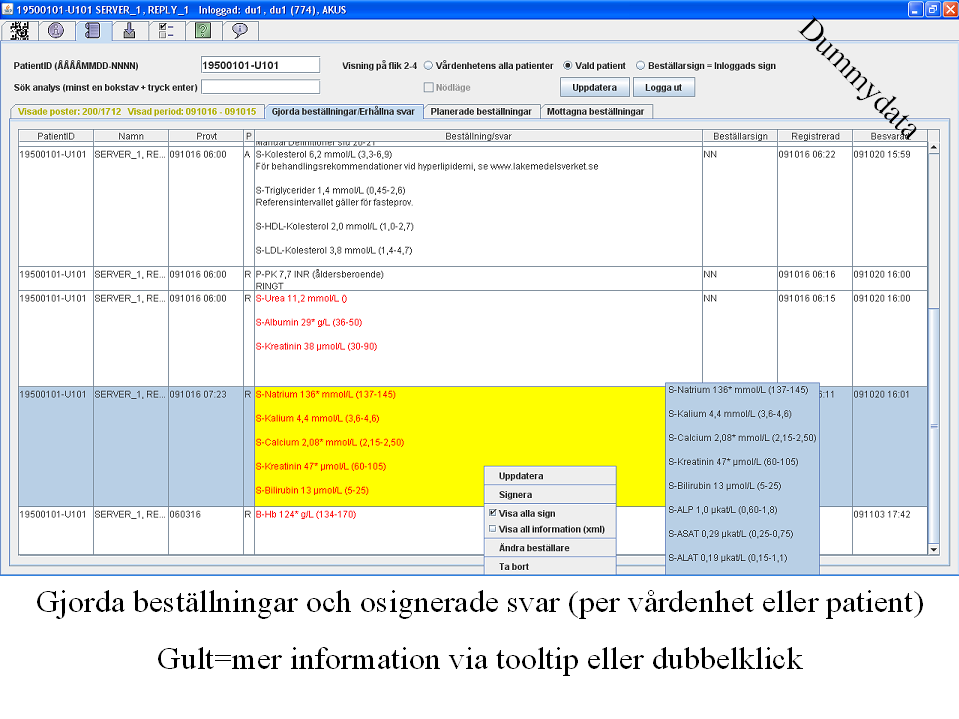Click 'S-Calcium 2,08* mmol/L' in yellow cell
959x719 pixels.
pyautogui.click(x=330, y=442)
